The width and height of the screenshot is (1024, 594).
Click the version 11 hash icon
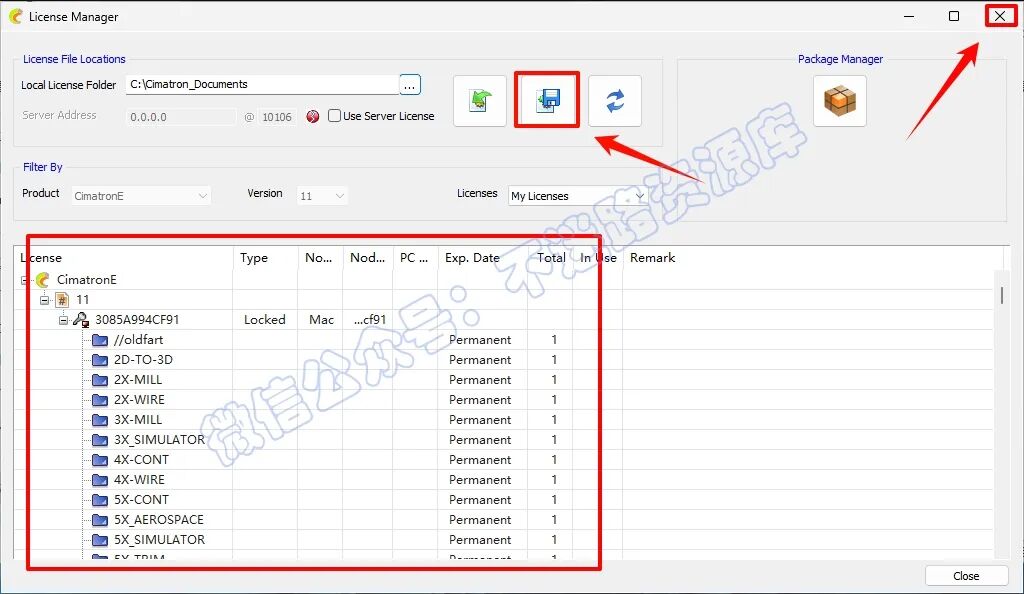coord(62,300)
